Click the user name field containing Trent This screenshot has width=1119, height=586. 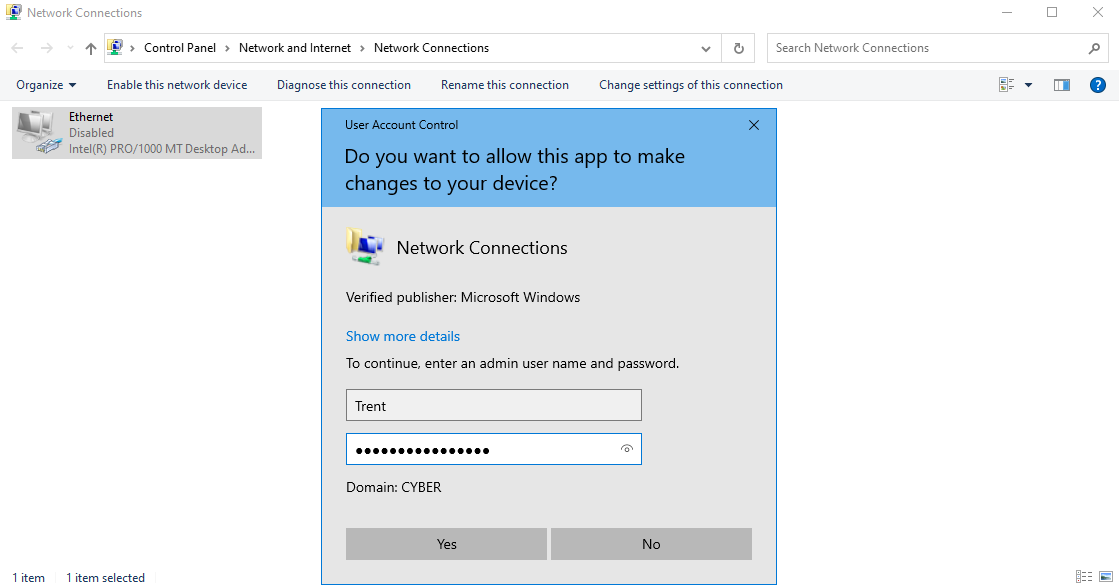pos(493,406)
